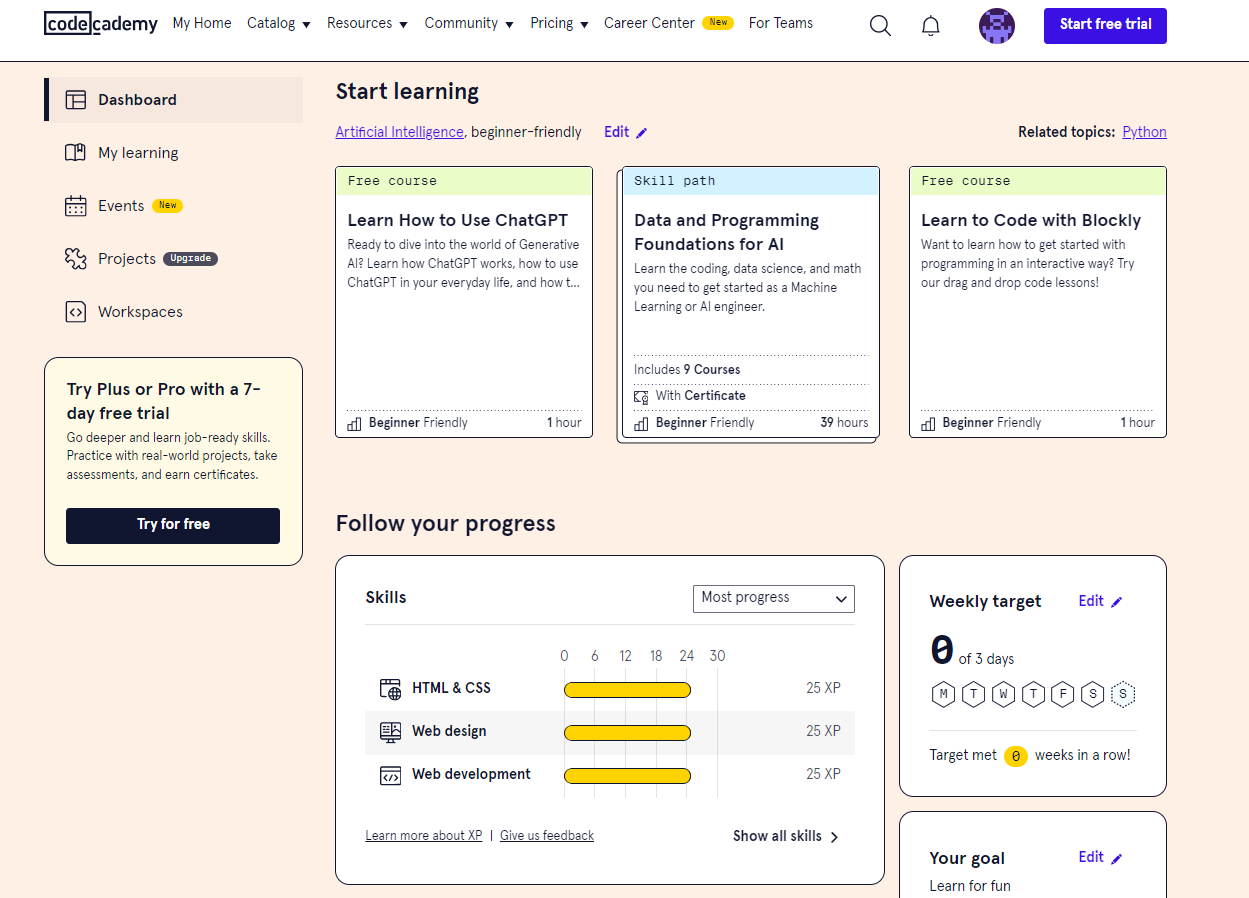
Task: Click the HTML & CSS progress bar
Action: coord(627,689)
